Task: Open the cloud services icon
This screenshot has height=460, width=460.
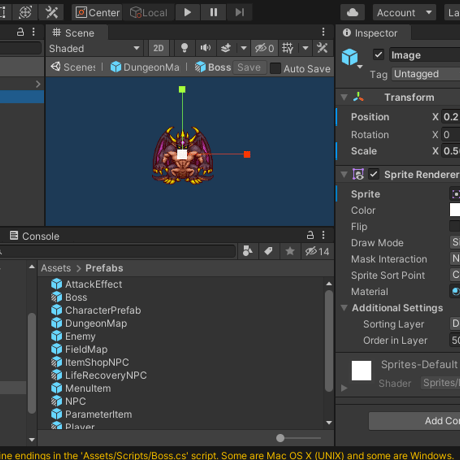Action: click(x=352, y=13)
